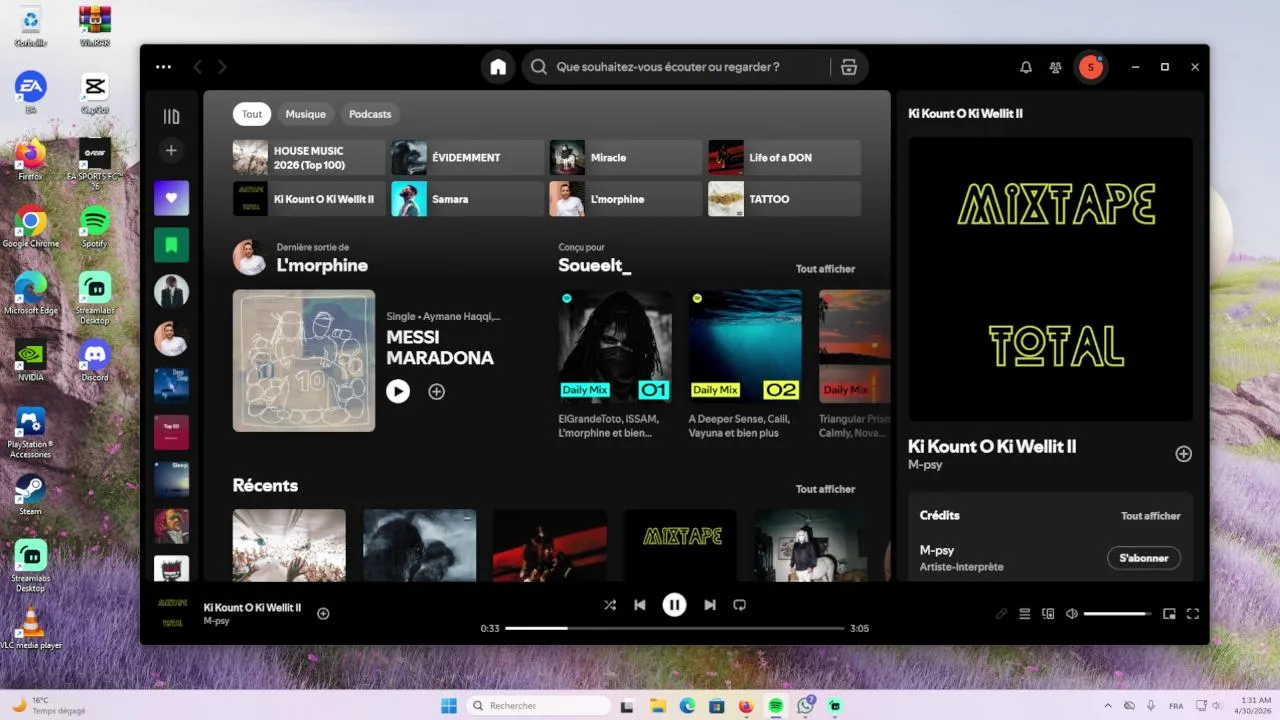This screenshot has width=1280, height=720.
Task: Open lyrics microphone icon
Action: [1001, 614]
